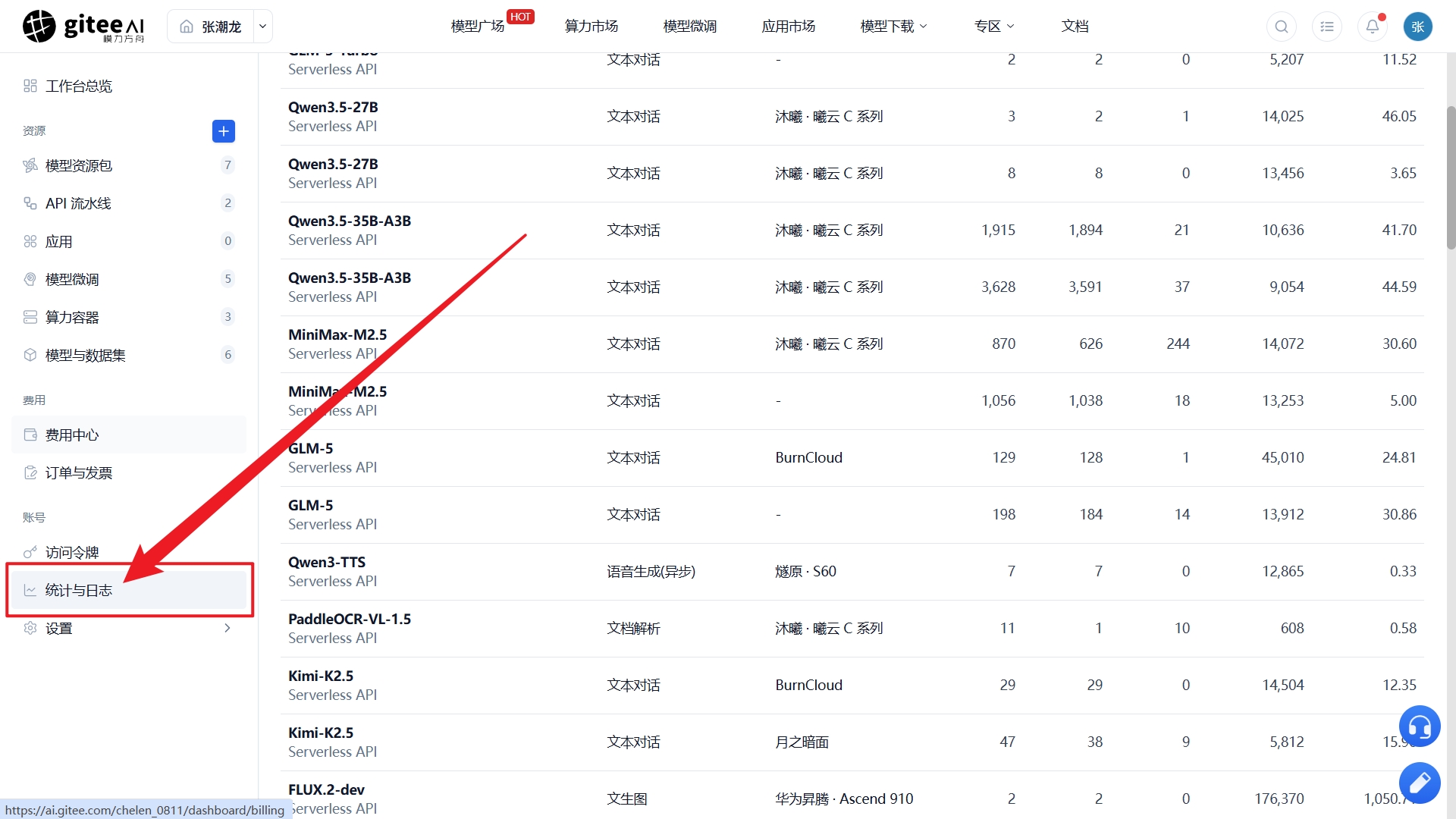Screen dimensions: 1456x819
Task: Click the 模型与数据集 cube icon
Action: click(30, 355)
